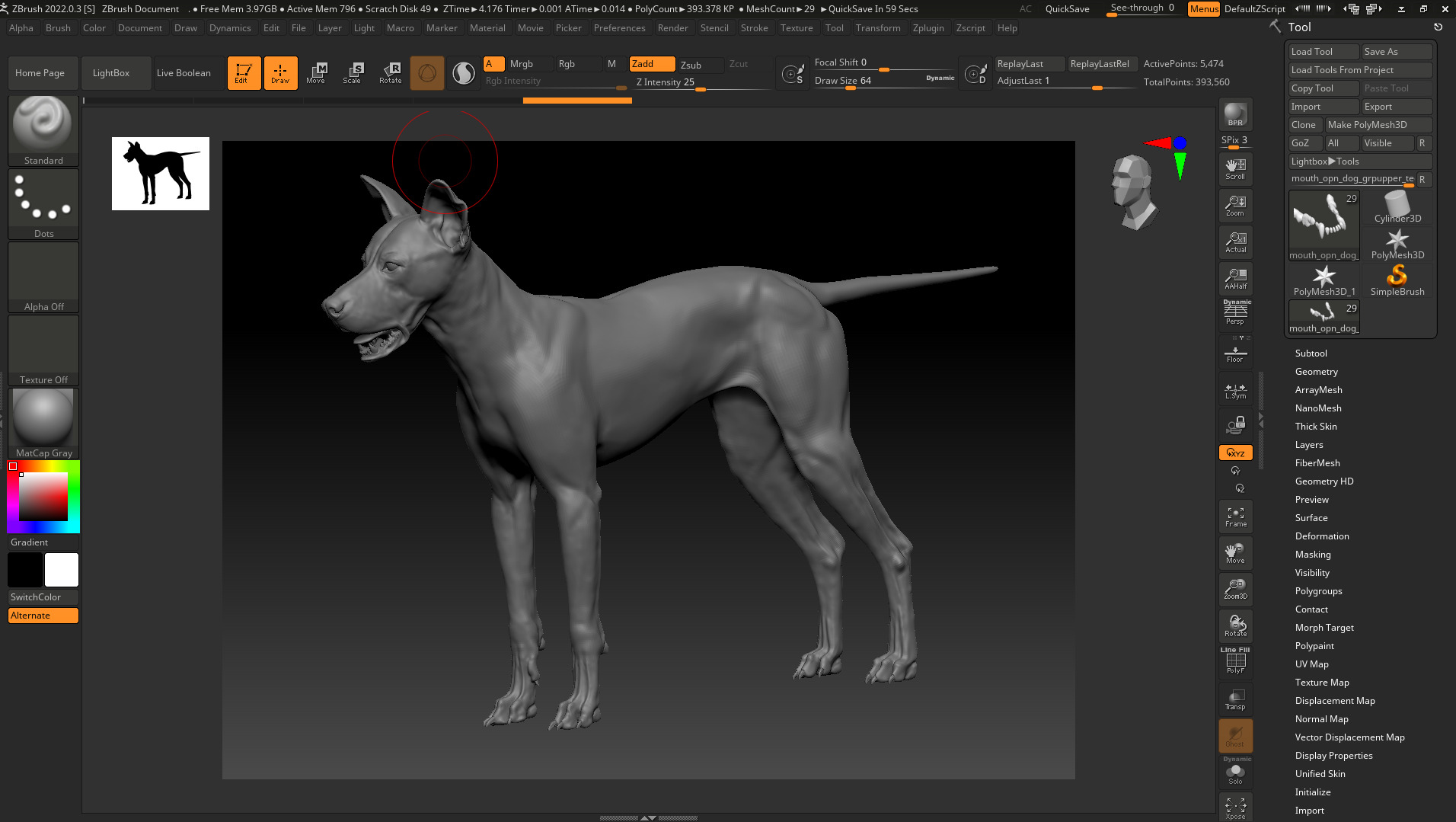The width and height of the screenshot is (1456, 822).
Task: Open the Zplugin menu
Action: pyautogui.click(x=928, y=28)
